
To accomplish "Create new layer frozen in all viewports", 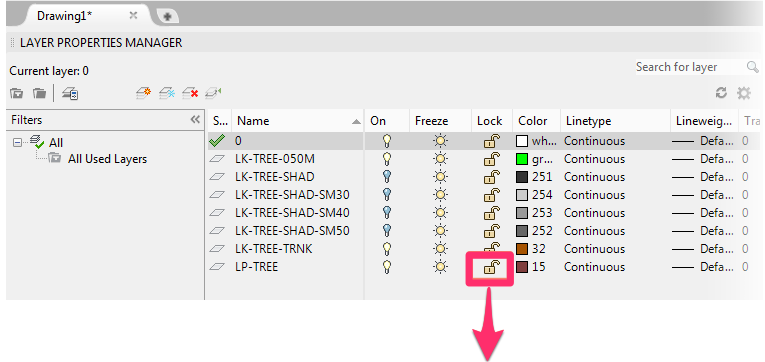I will (167, 92).
